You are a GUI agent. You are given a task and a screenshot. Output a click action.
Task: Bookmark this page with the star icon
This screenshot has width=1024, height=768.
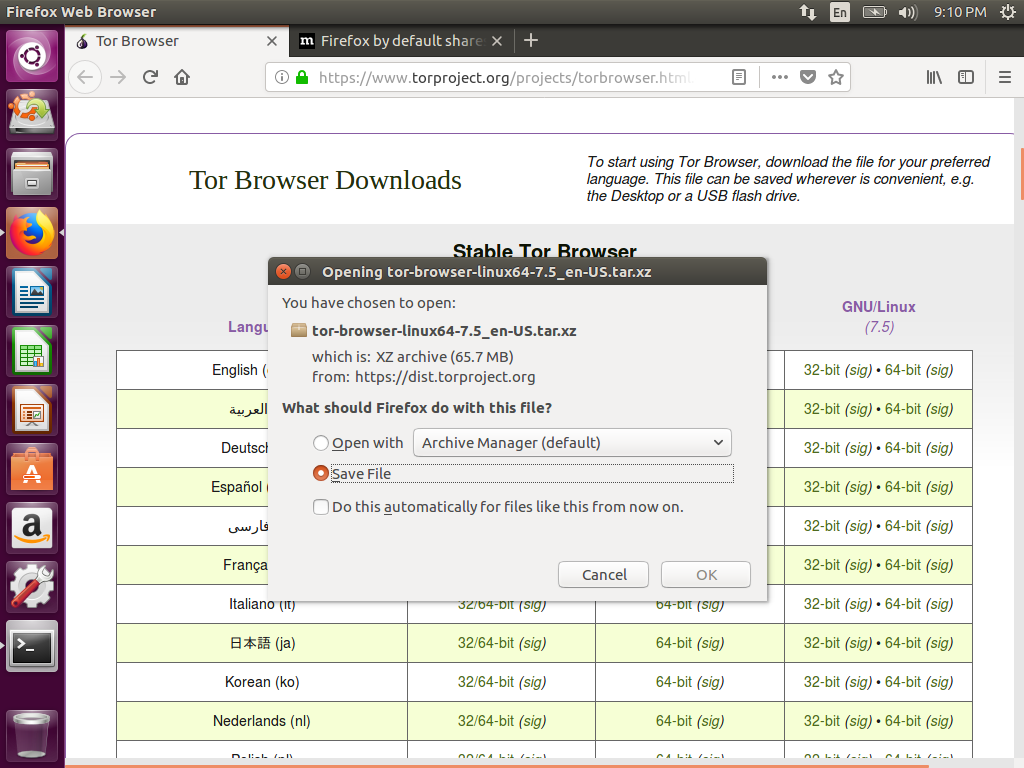point(837,77)
